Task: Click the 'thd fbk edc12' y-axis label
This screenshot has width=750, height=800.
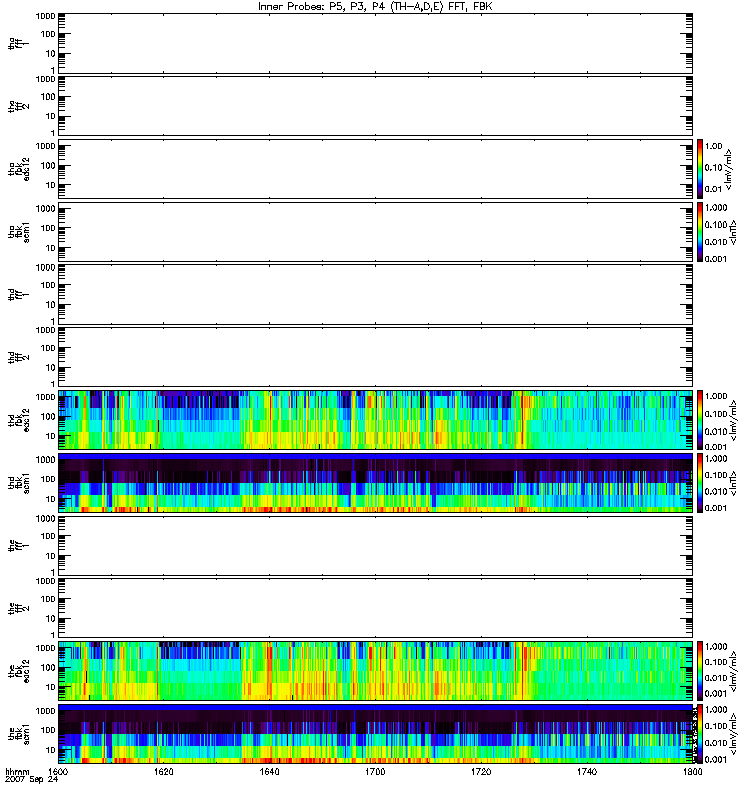Action: (19, 420)
